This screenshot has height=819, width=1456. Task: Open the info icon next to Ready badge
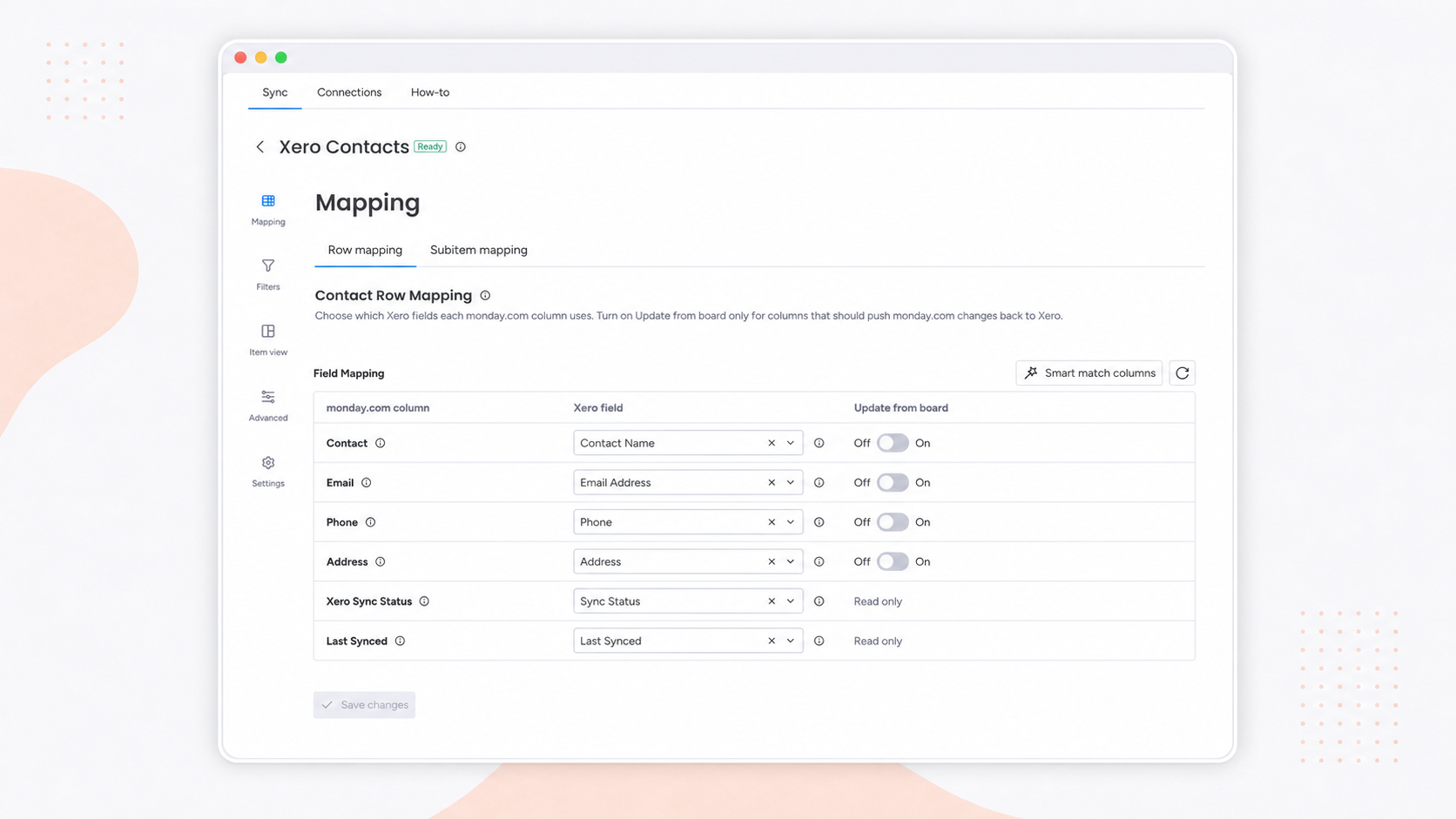pos(461,147)
